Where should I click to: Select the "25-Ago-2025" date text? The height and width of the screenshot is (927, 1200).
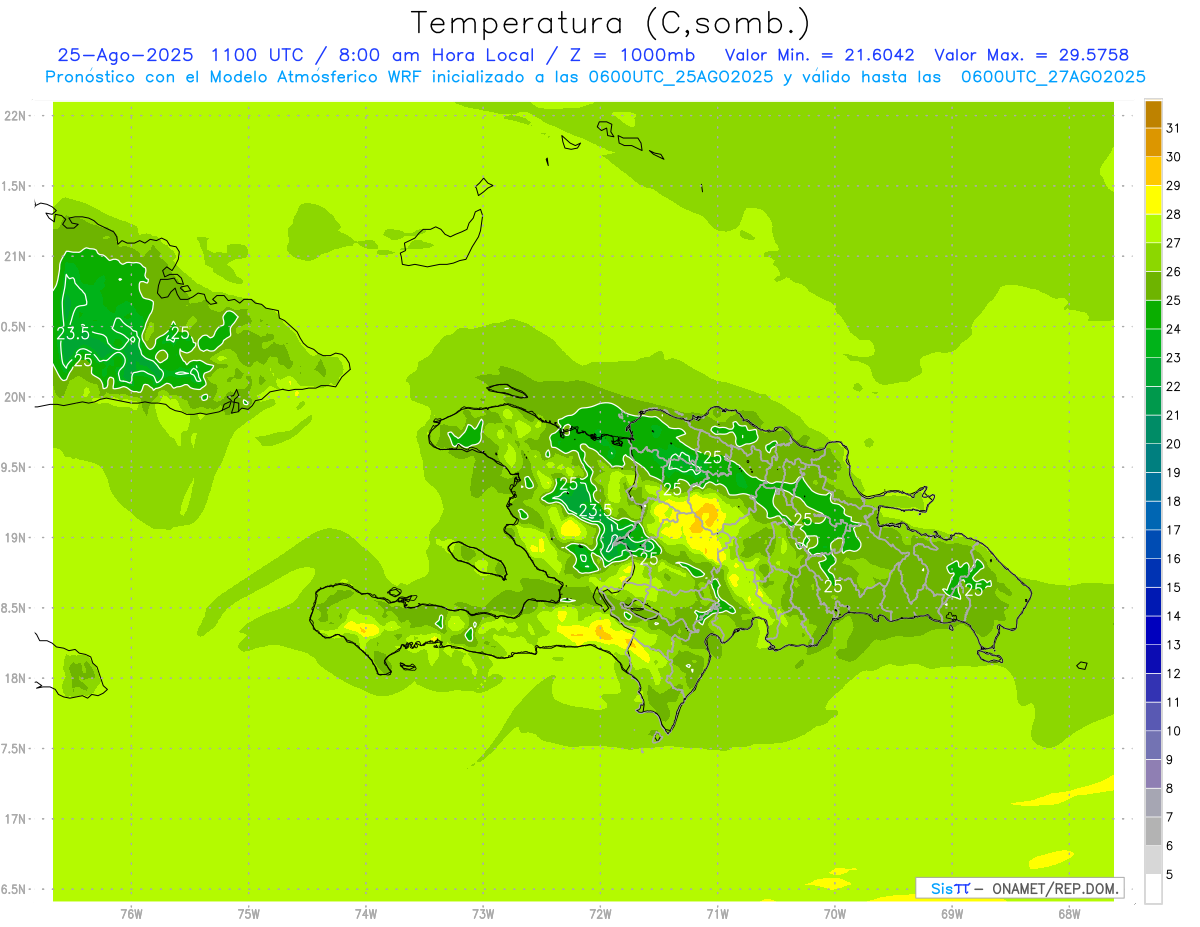[124, 55]
